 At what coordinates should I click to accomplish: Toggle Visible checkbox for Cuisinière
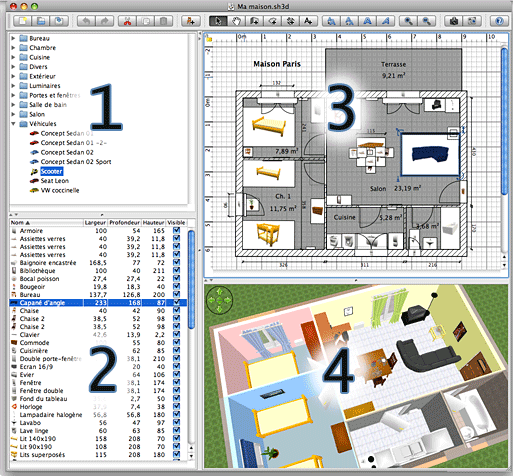click(176, 350)
